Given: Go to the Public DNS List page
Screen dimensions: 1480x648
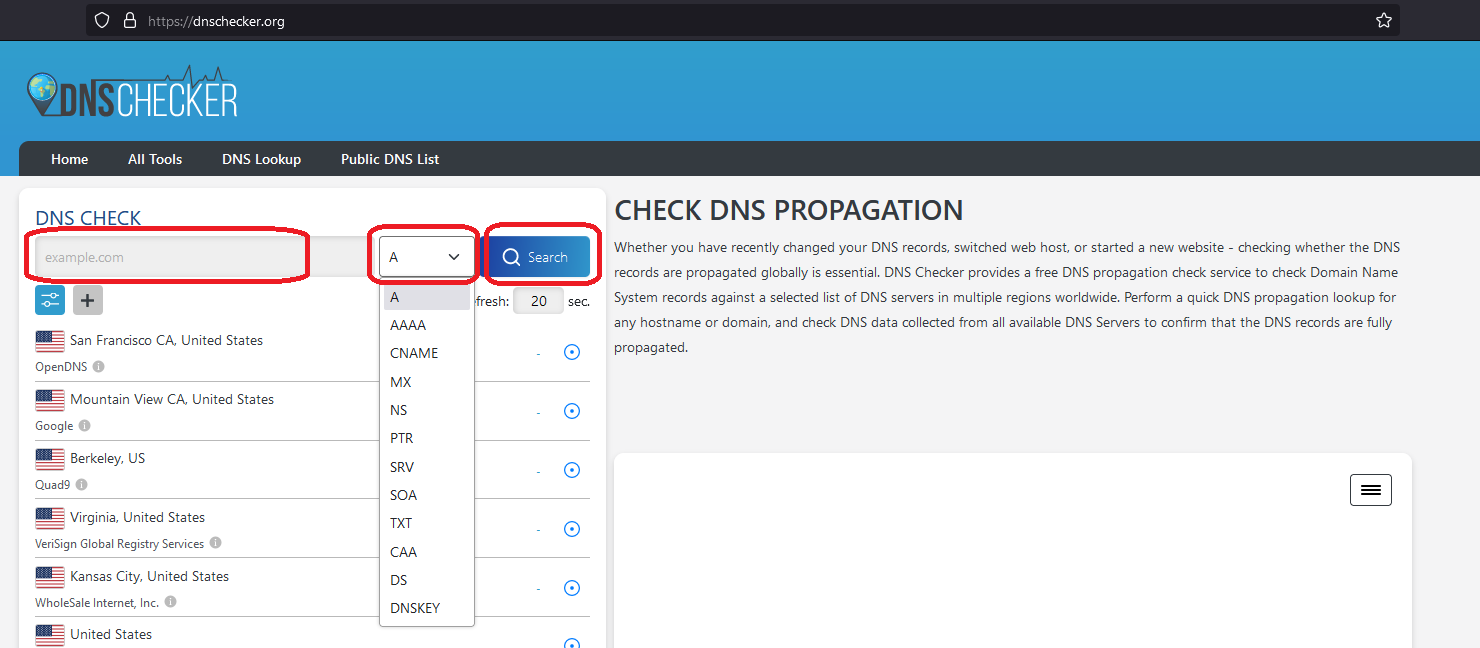Looking at the screenshot, I should click(390, 159).
